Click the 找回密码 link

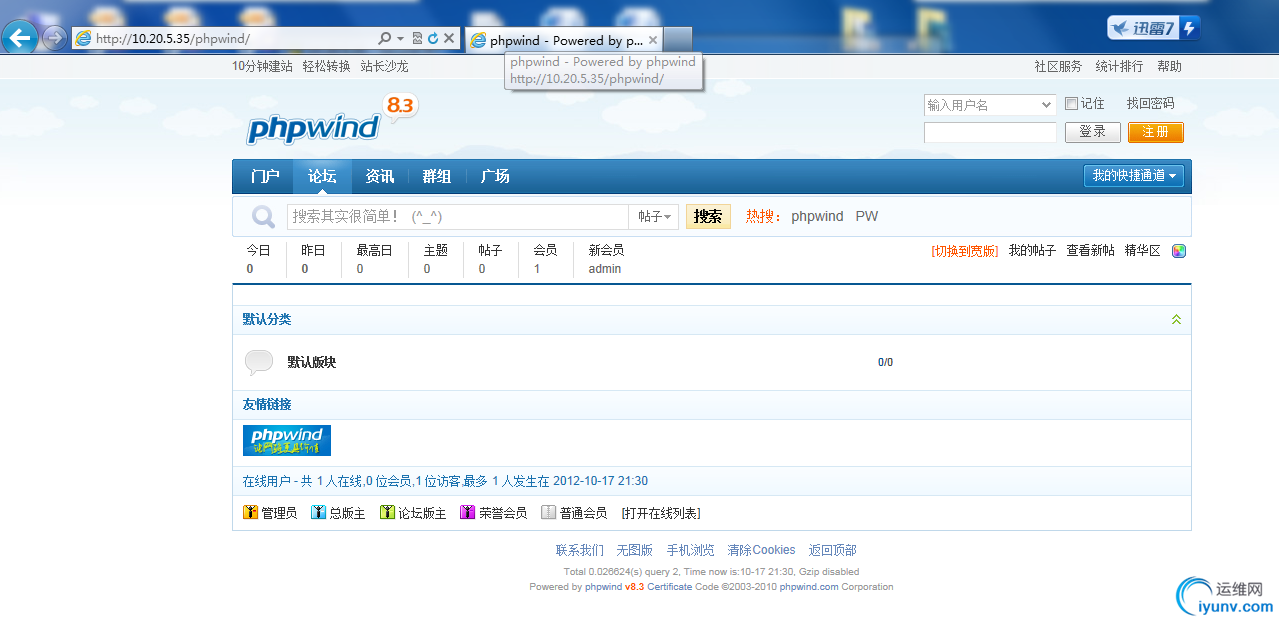(1150, 104)
